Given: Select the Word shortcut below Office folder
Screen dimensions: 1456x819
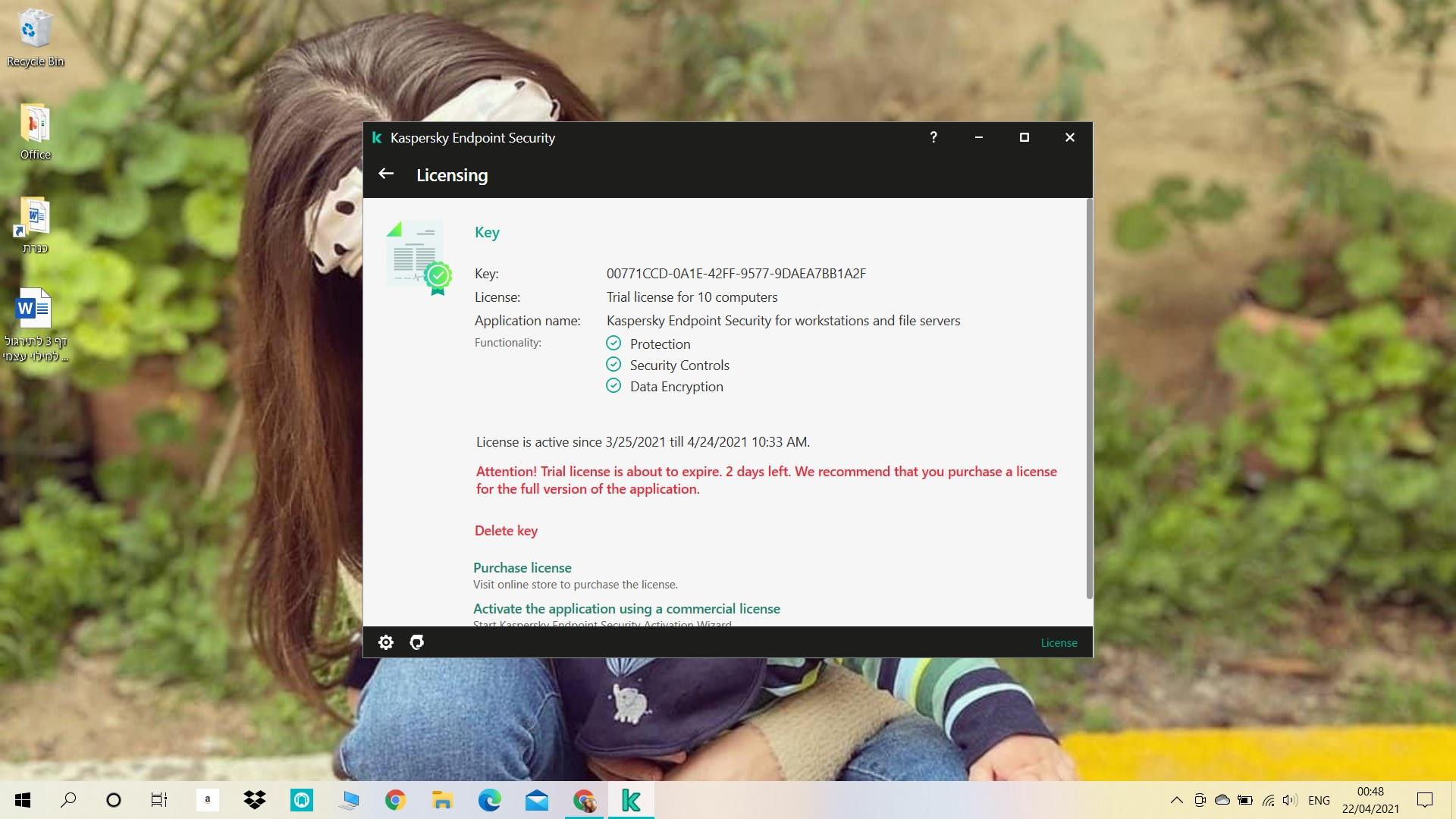Looking at the screenshot, I should (35, 225).
